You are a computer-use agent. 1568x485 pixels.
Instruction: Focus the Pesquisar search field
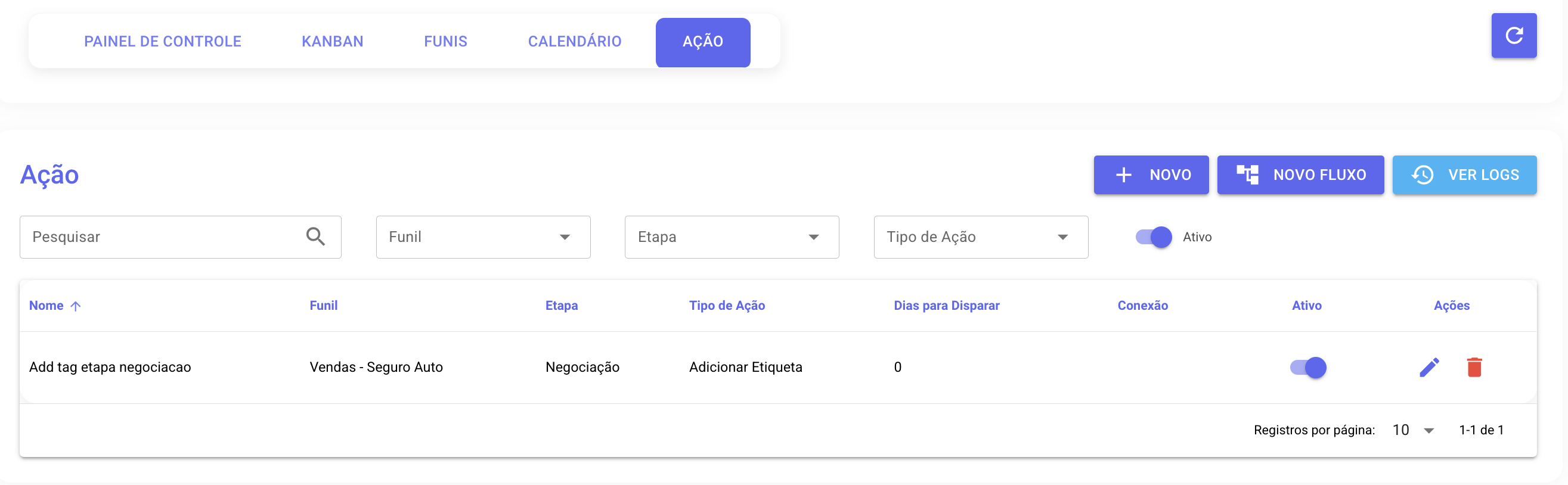[165, 237]
